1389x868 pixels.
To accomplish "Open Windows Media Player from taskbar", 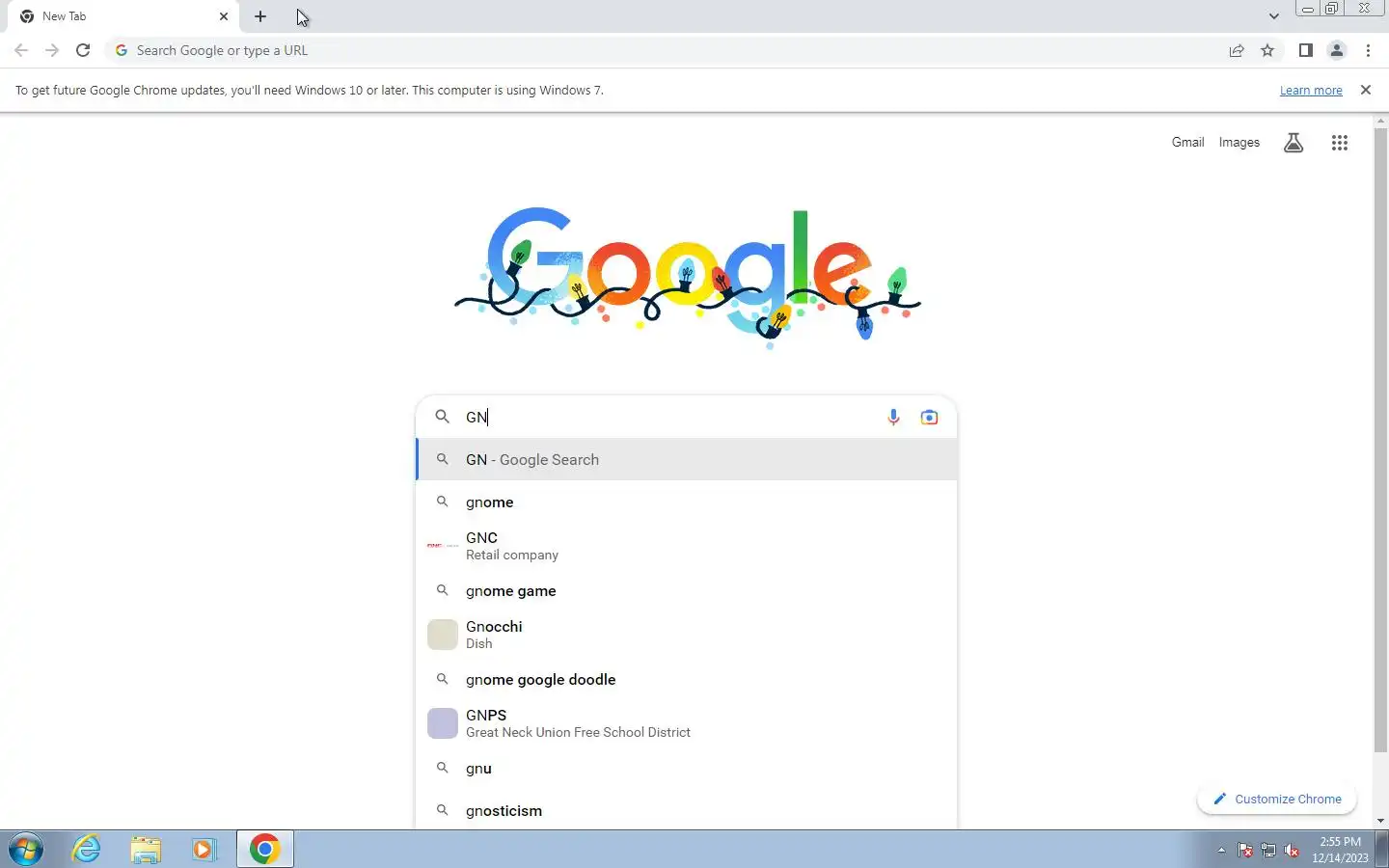I will pos(204,849).
